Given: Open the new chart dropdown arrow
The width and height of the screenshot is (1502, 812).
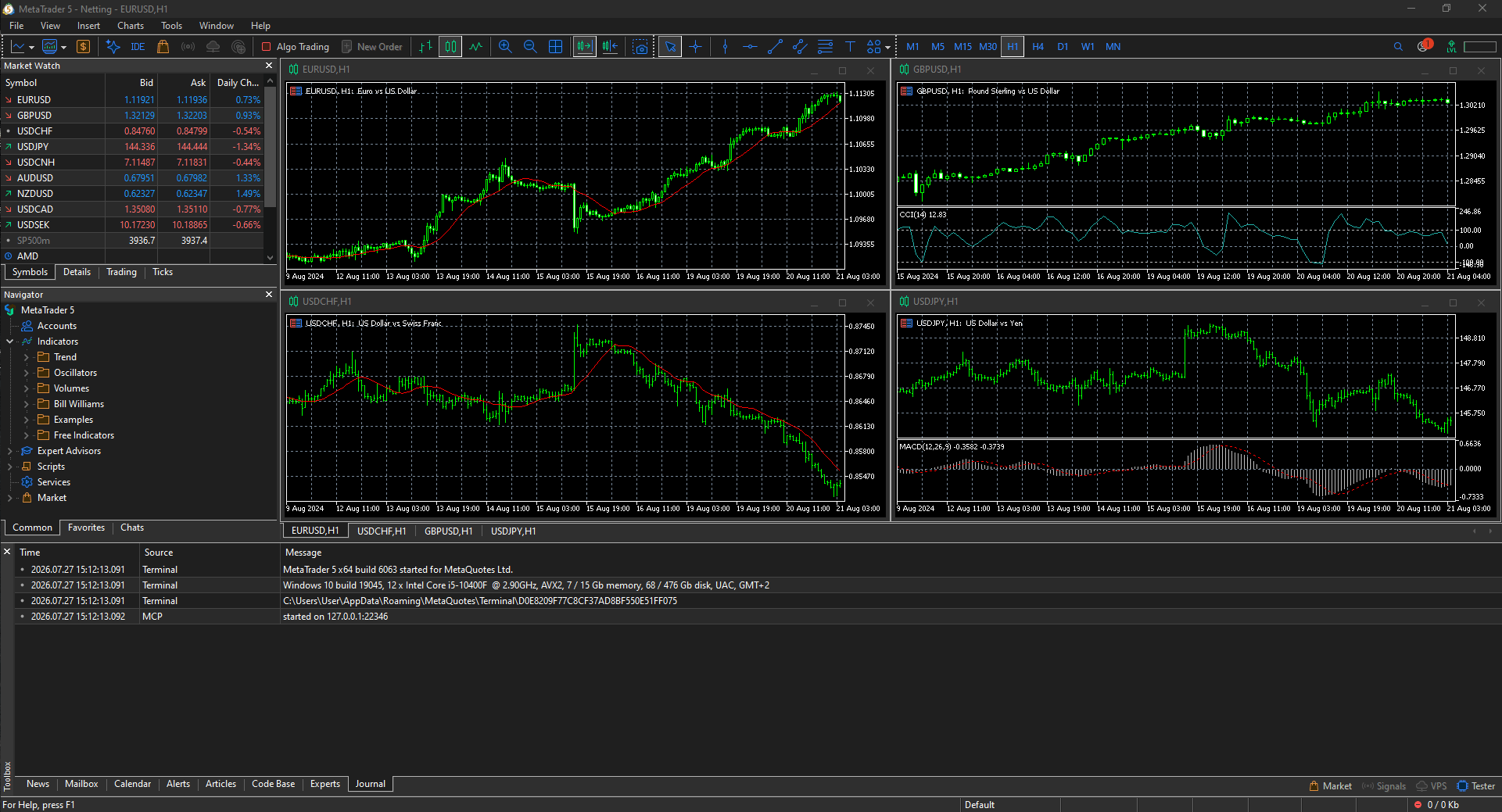Looking at the screenshot, I should coord(31,48).
